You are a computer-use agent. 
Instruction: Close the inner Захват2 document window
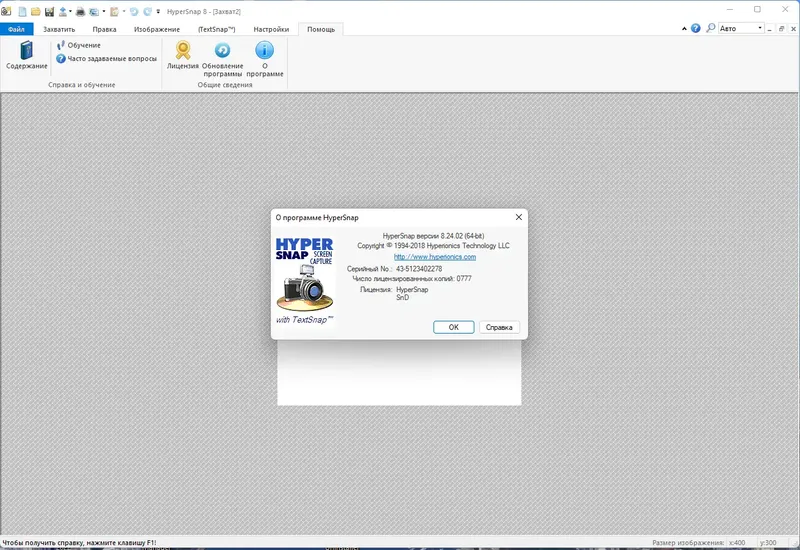click(x=793, y=29)
